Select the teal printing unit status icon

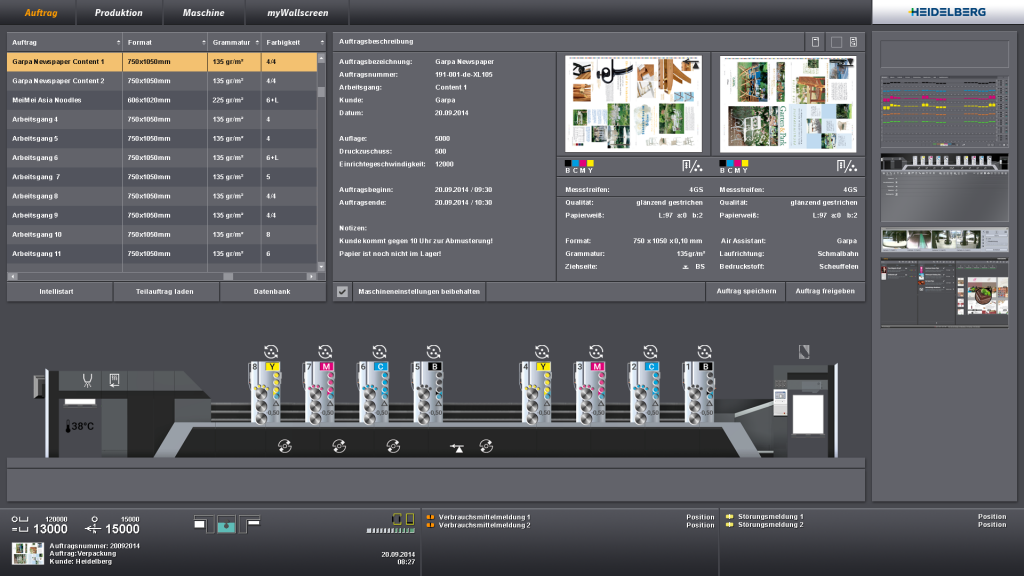(227, 524)
